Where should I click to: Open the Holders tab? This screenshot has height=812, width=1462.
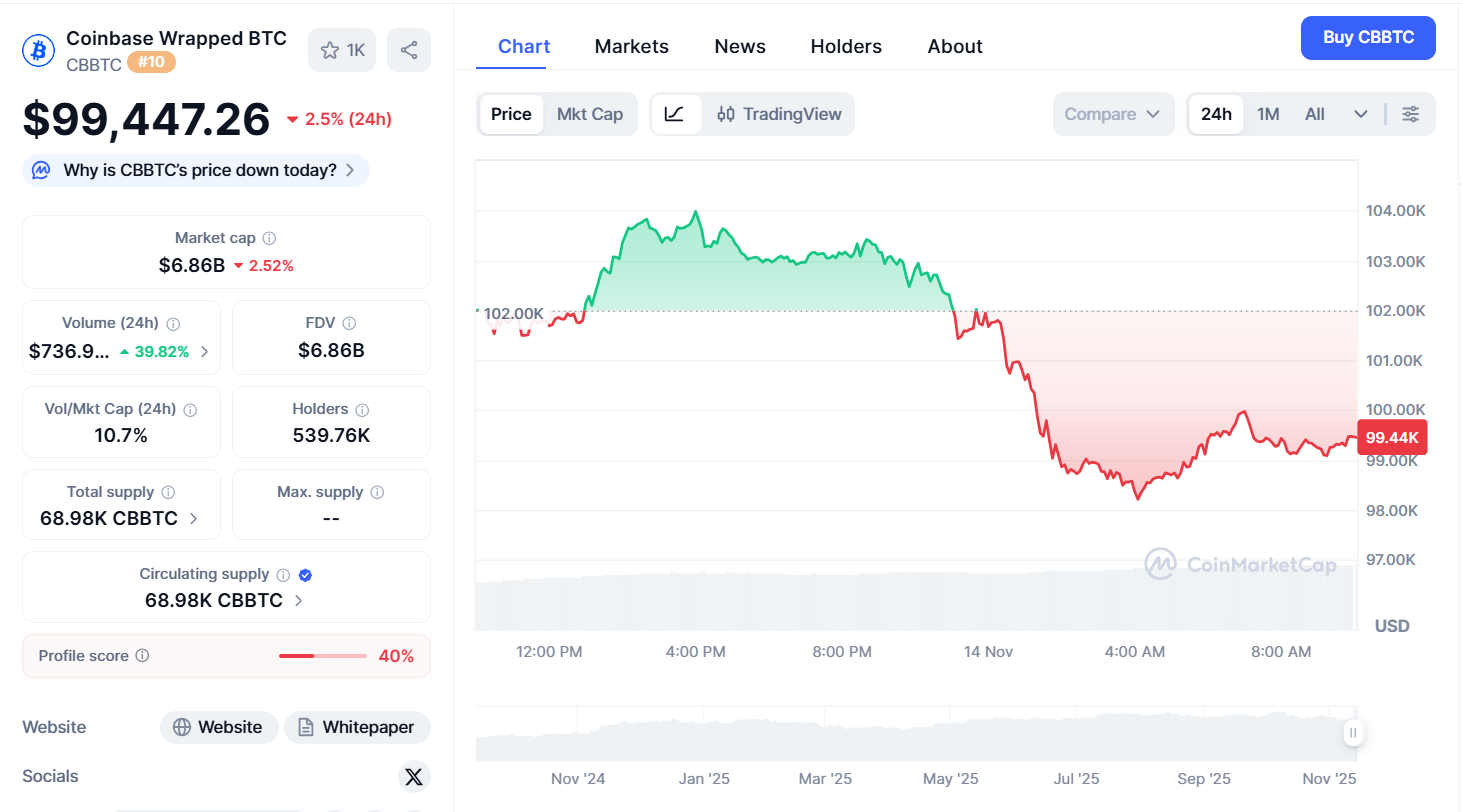tap(846, 46)
